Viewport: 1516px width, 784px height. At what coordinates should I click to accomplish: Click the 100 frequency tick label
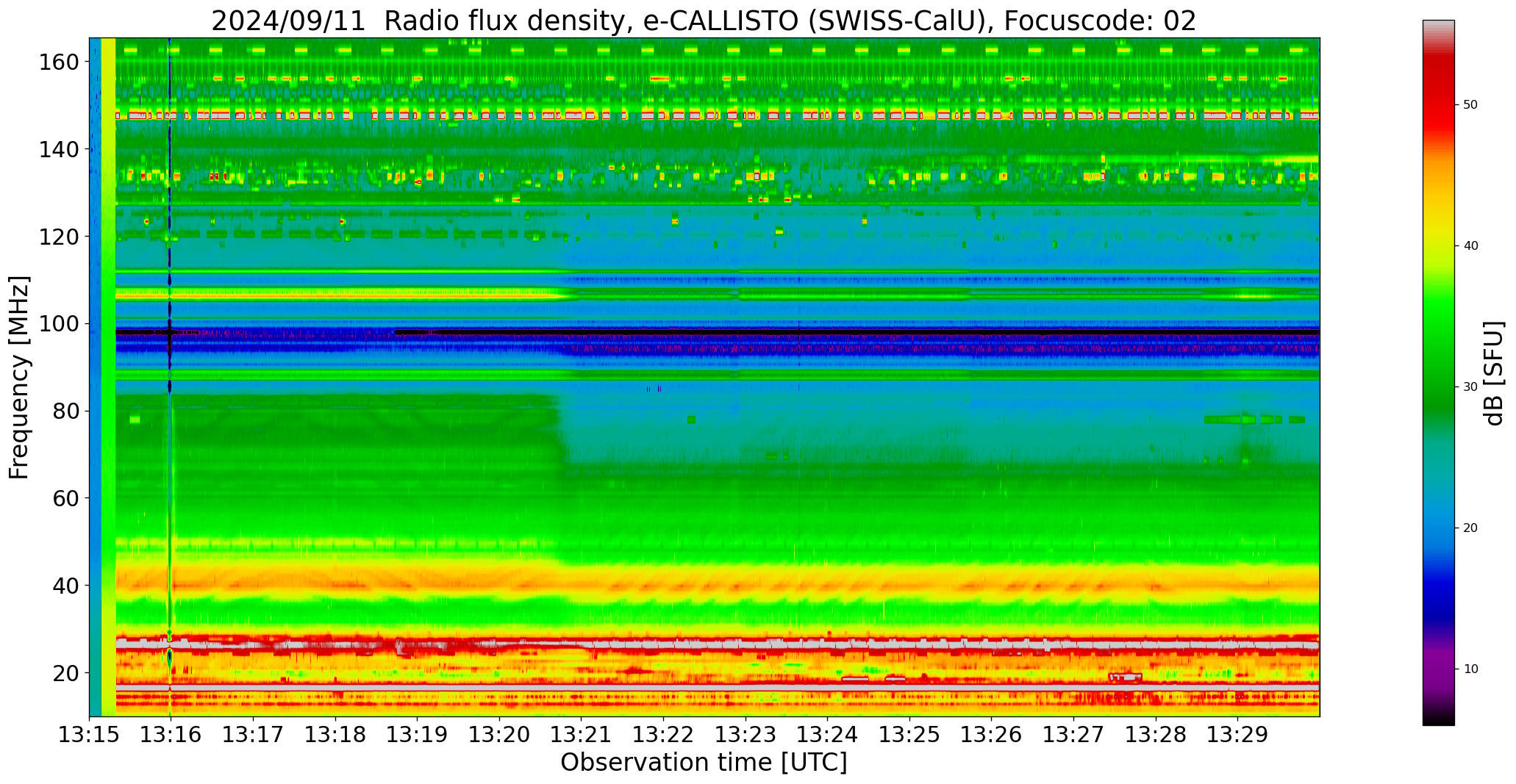(x=58, y=324)
